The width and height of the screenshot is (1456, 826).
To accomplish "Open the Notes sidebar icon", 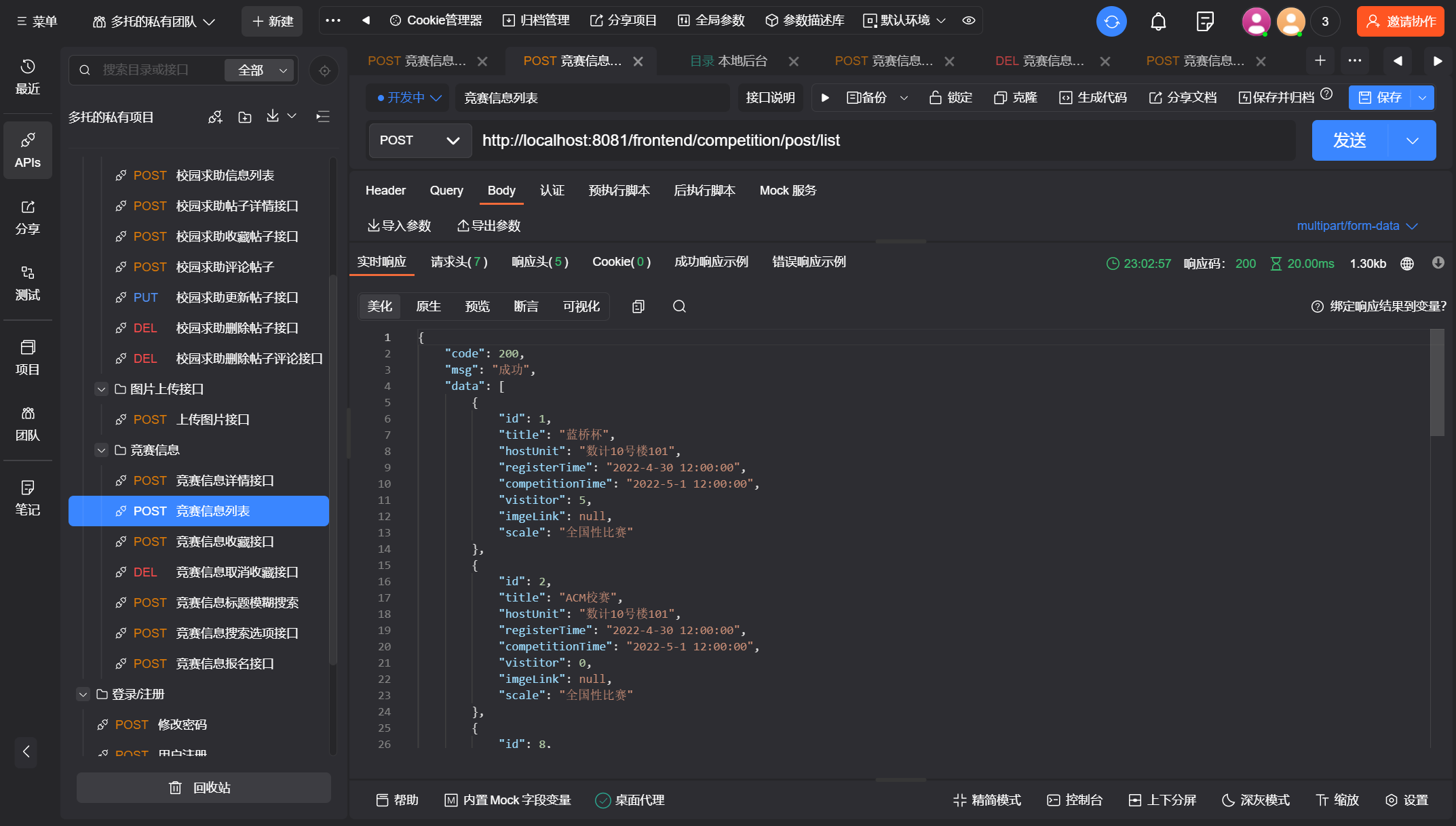I will (28, 498).
